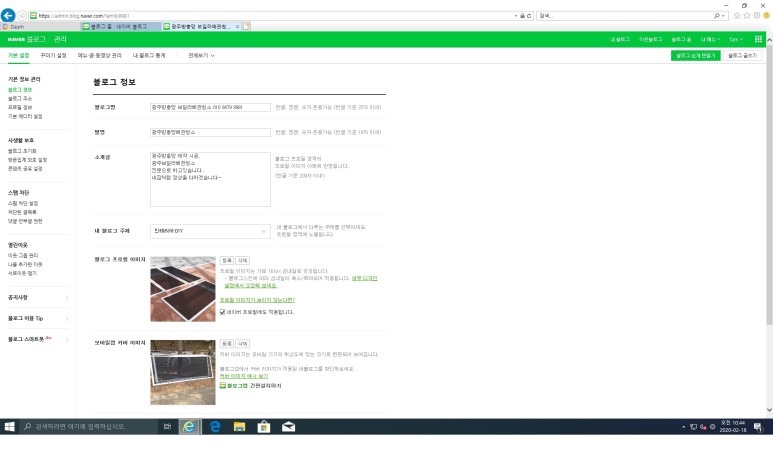Go back with the browser back arrow

click(x=8, y=15)
